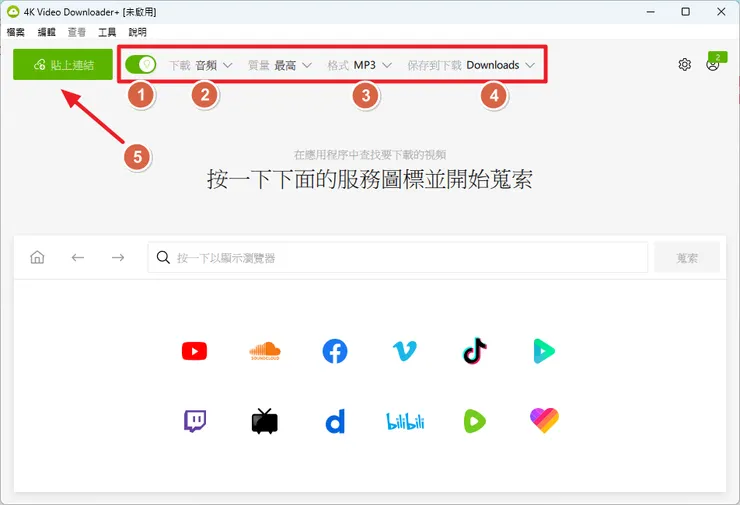
Task: Close the 4K Video Downloader window
Action: click(721, 12)
